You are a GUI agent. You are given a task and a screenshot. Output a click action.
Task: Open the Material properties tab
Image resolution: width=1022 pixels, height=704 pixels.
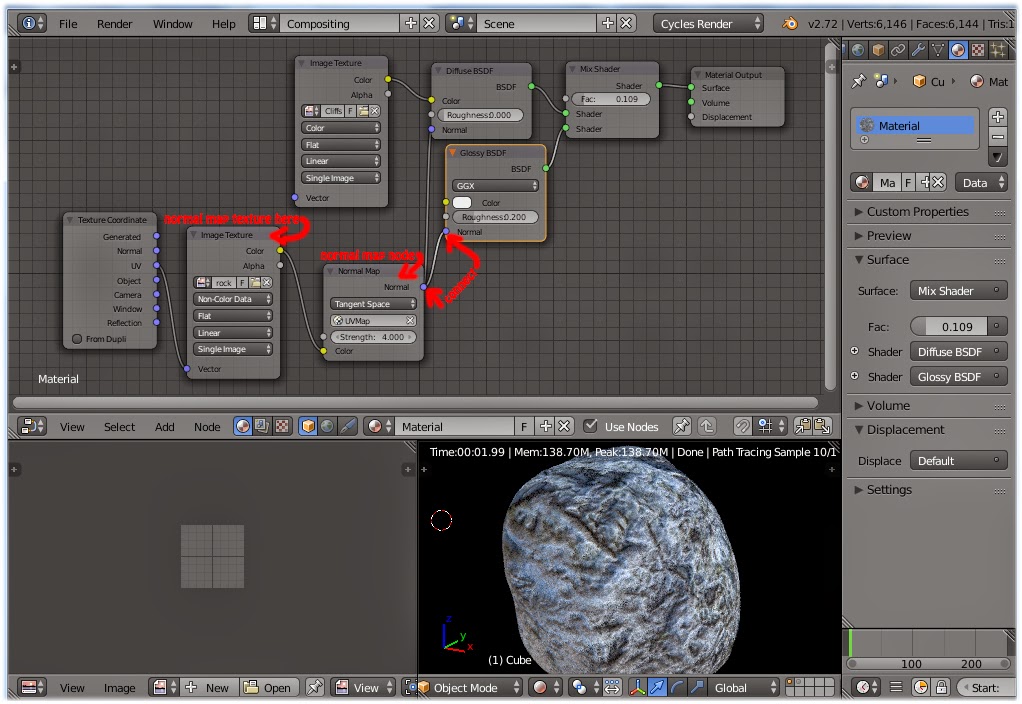click(958, 49)
